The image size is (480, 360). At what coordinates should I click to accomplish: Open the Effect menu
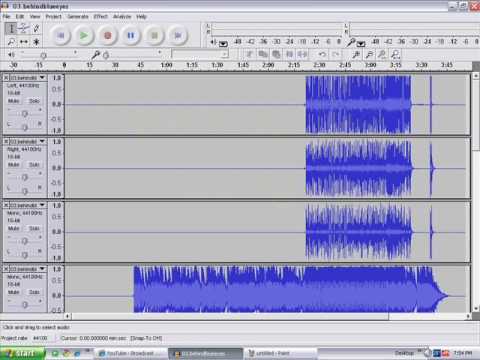pyautogui.click(x=101, y=16)
